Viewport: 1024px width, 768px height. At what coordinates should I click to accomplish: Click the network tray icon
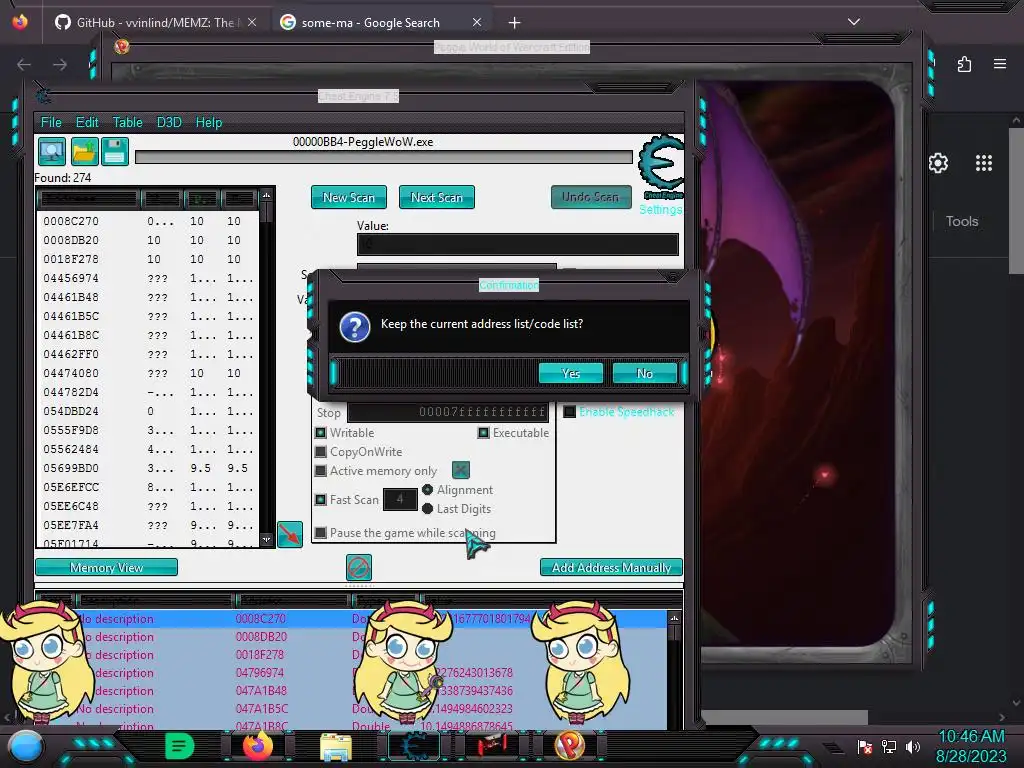pos(889,746)
